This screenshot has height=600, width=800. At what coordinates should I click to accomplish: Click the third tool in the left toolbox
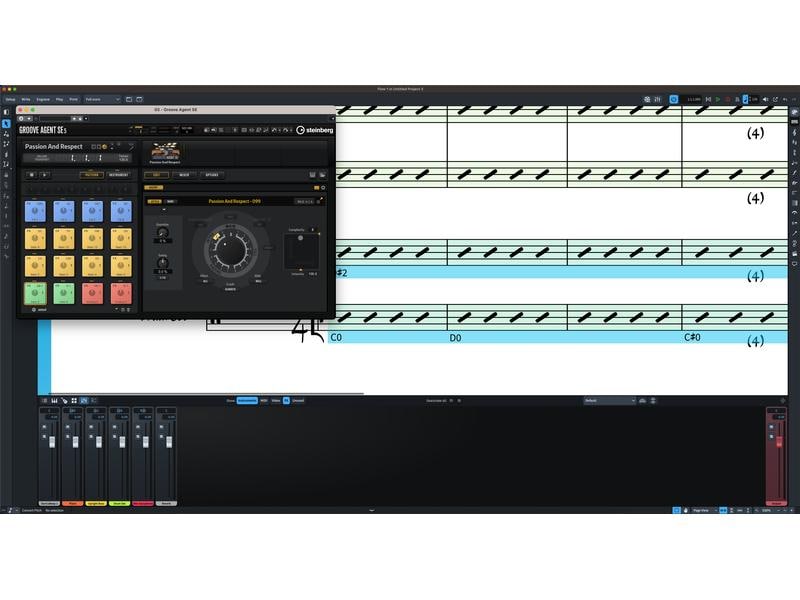(x=6, y=144)
